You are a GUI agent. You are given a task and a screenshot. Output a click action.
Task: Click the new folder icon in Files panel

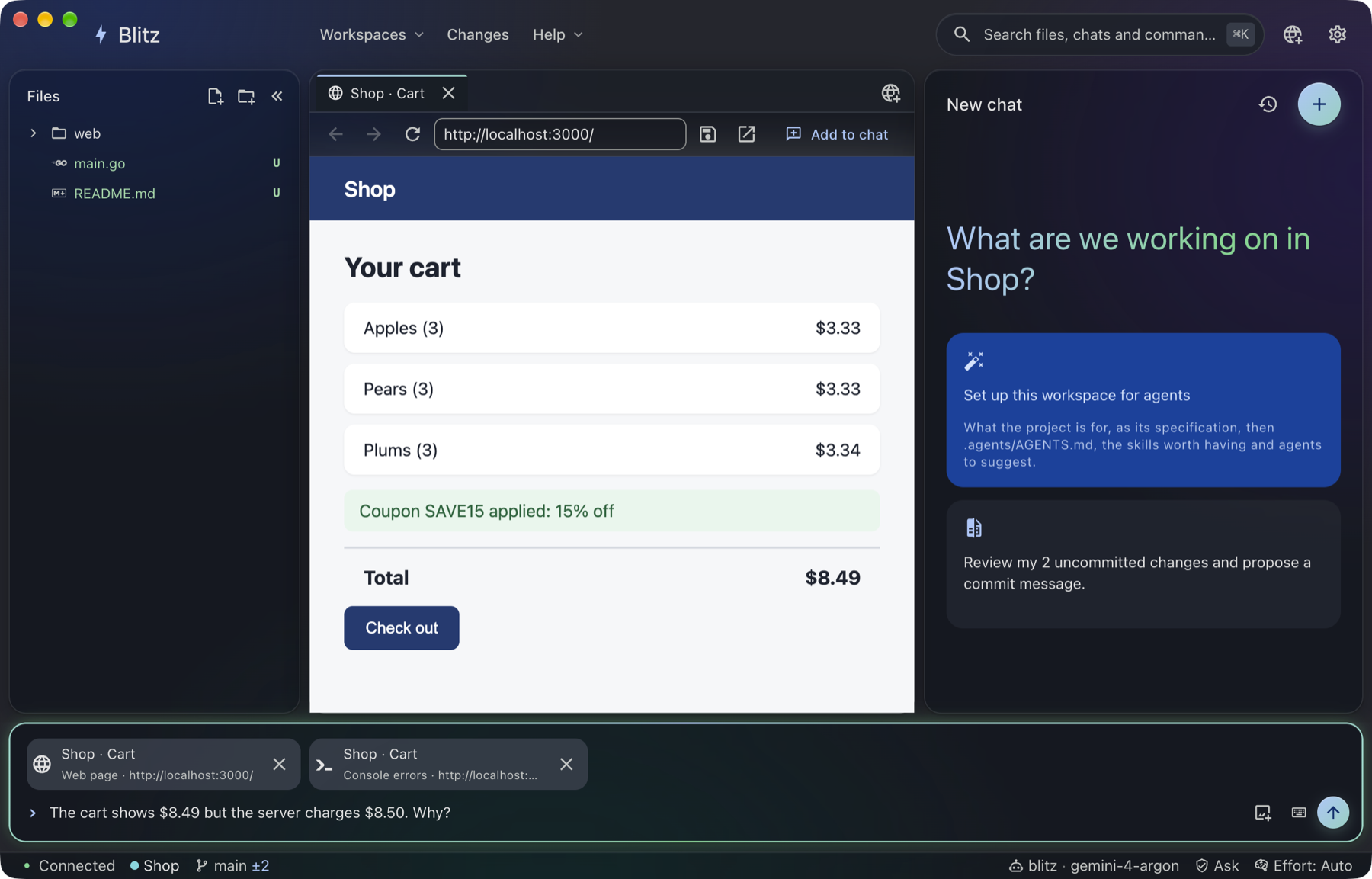(x=245, y=96)
